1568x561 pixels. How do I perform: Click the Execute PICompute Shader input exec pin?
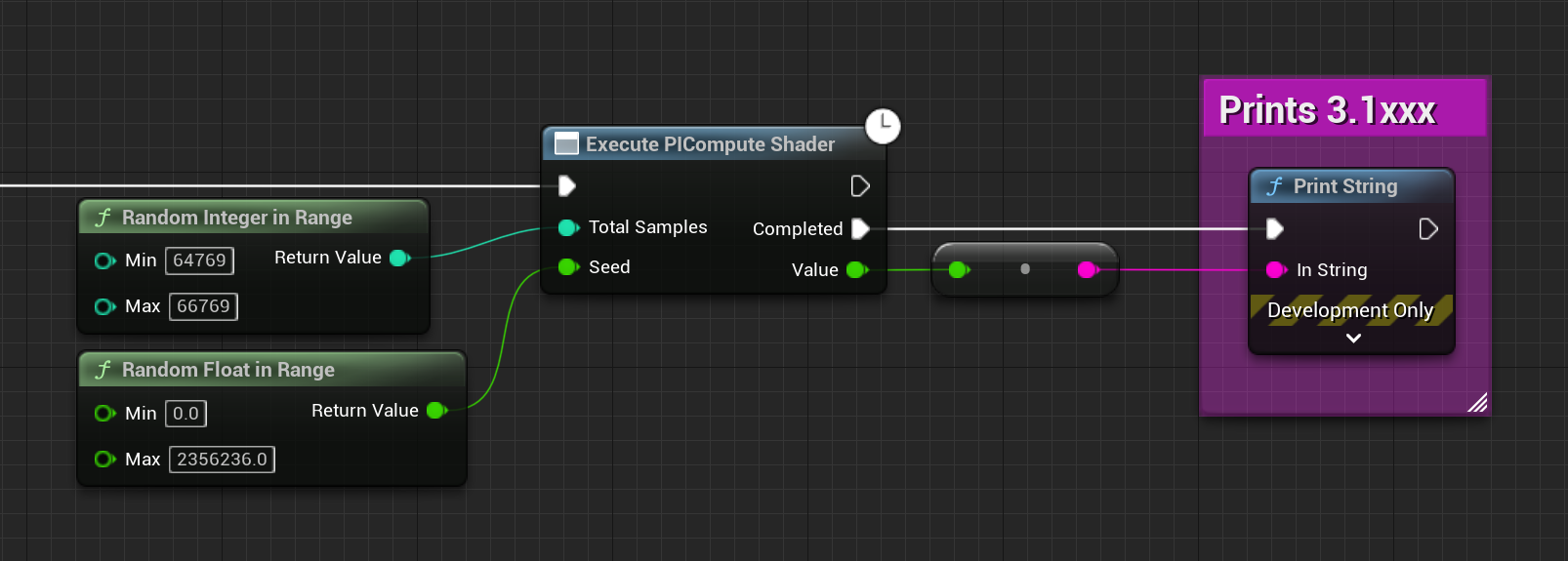[567, 185]
